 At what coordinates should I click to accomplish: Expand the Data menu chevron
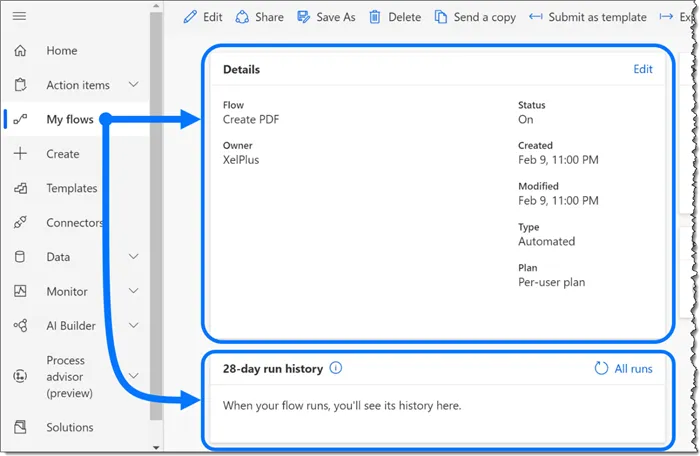point(134,257)
